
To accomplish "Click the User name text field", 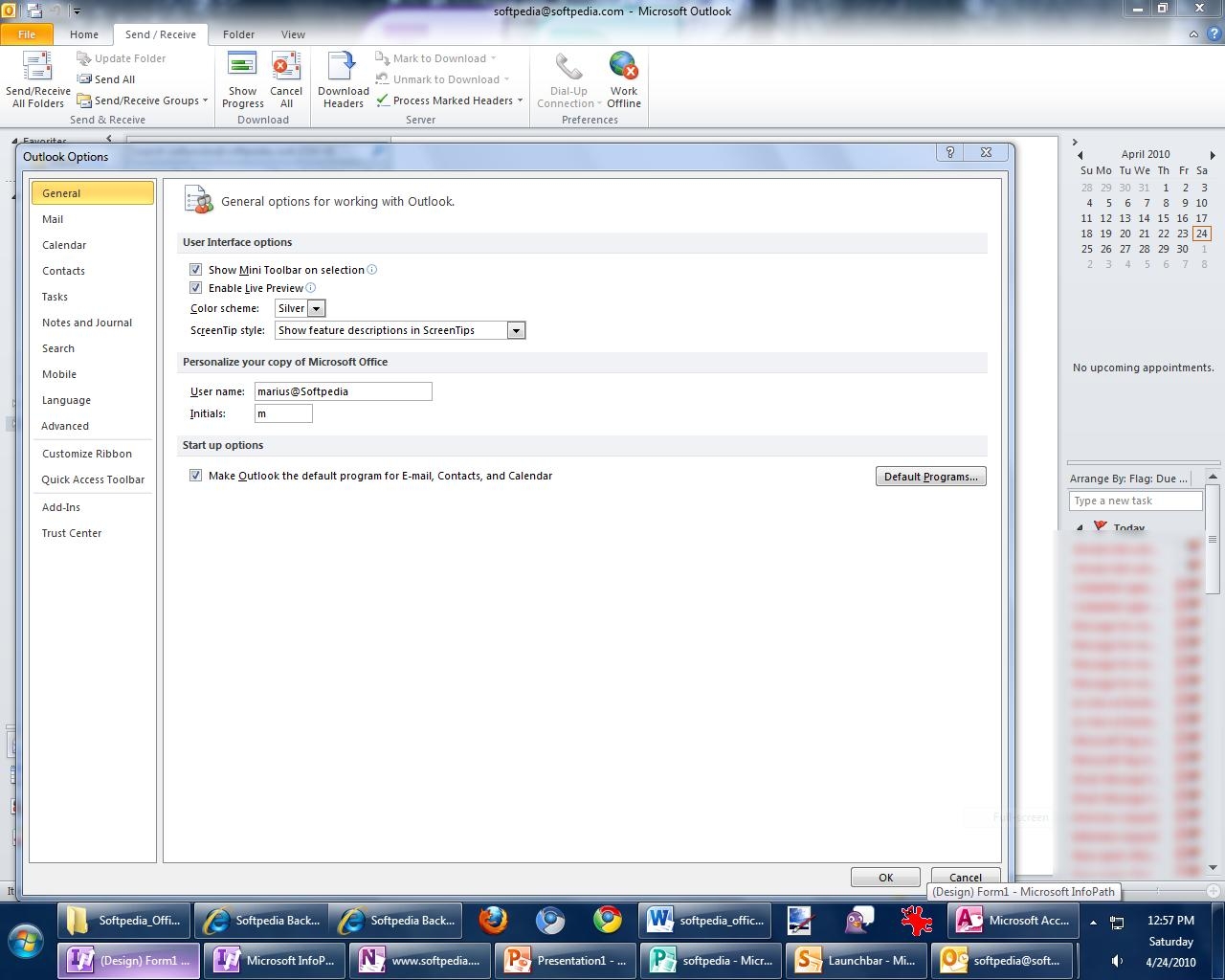I will click(343, 391).
